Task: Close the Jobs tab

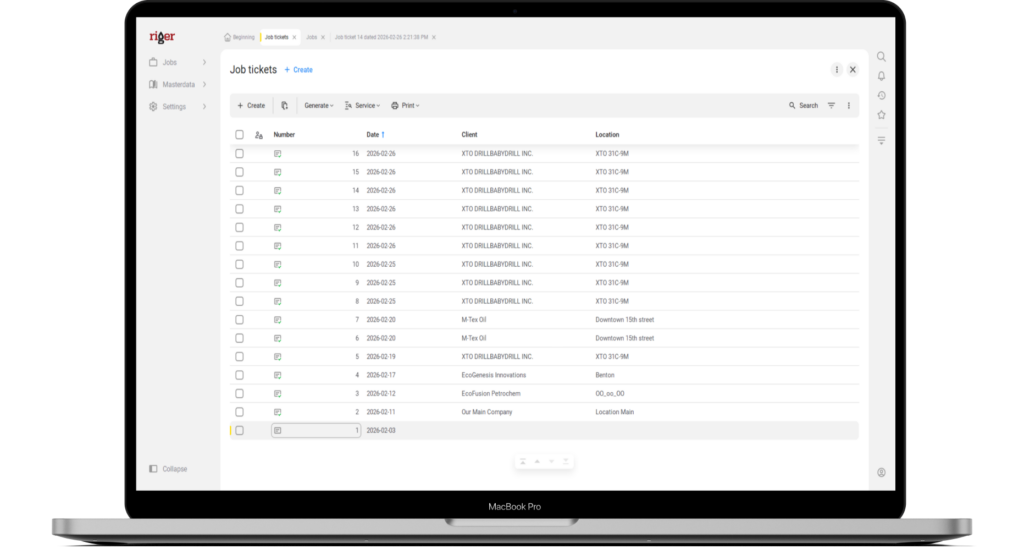Action: (323, 37)
